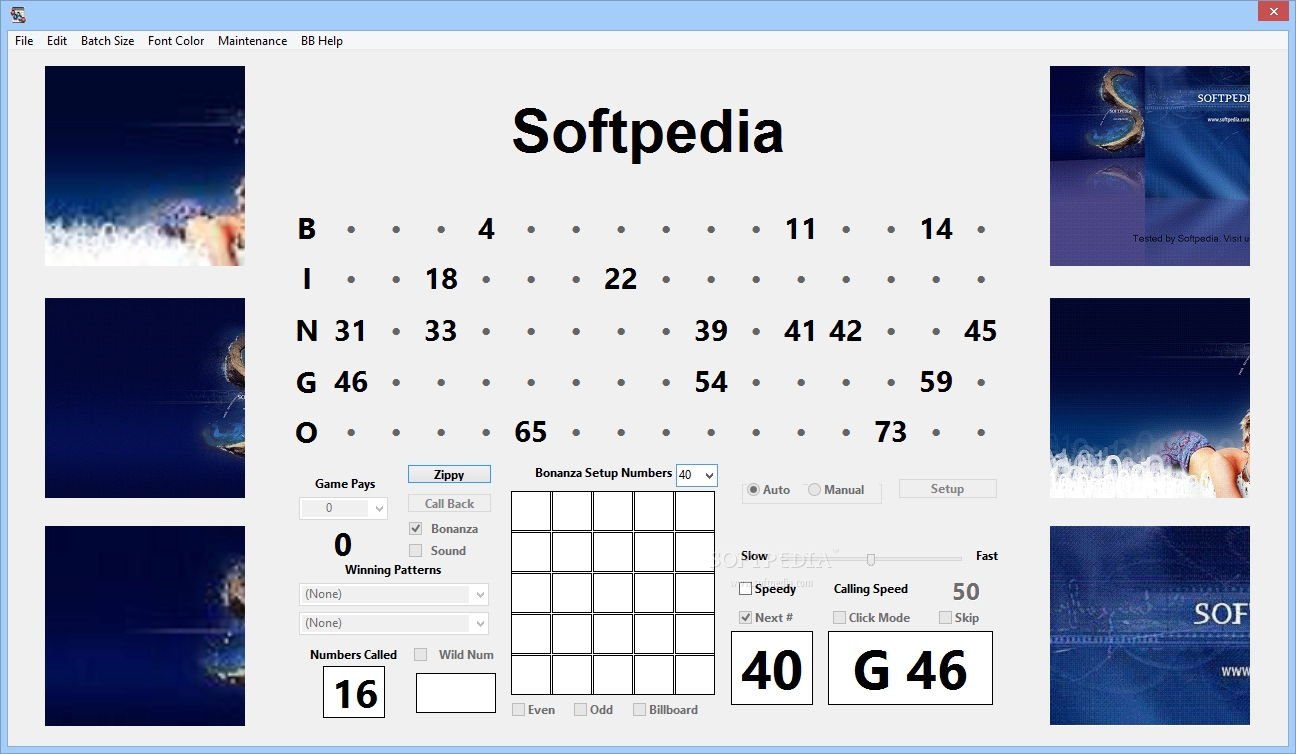Click number 42 in the N row
1296x754 pixels.
click(846, 331)
